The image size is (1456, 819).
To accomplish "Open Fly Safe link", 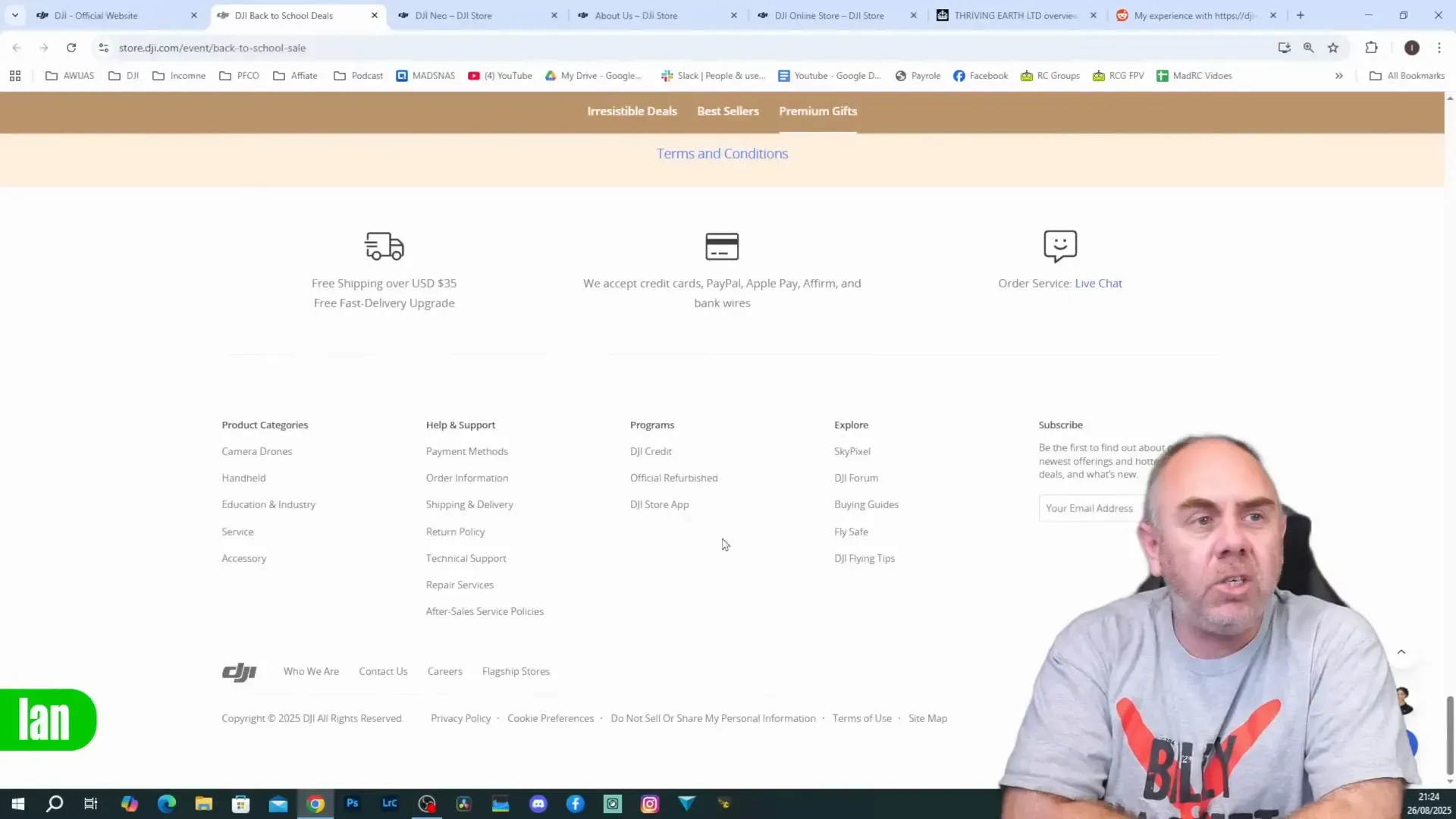I will point(851,532).
